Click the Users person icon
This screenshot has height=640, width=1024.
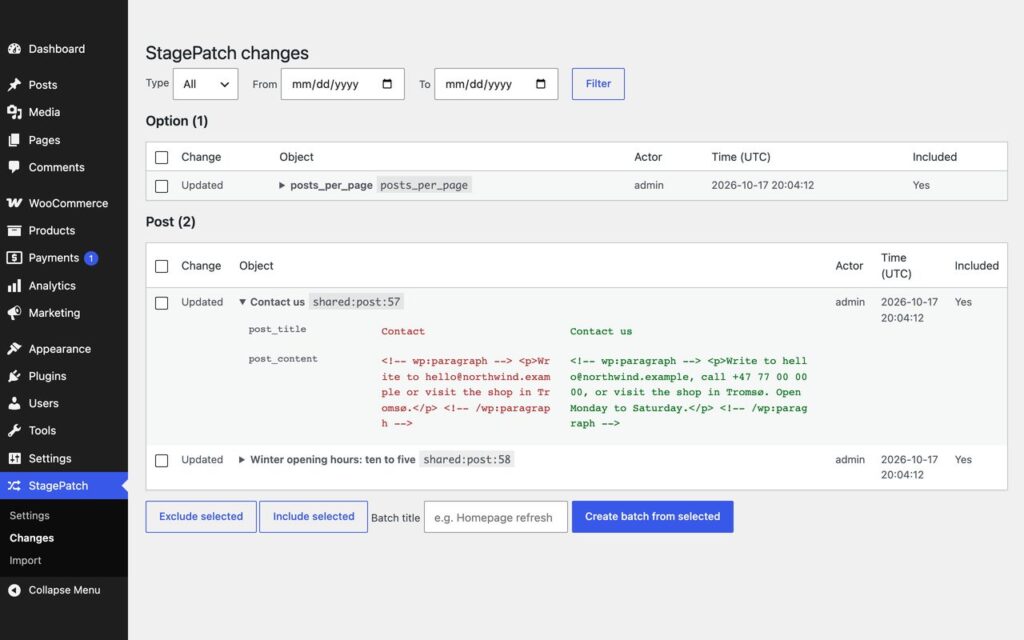[x=14, y=404]
